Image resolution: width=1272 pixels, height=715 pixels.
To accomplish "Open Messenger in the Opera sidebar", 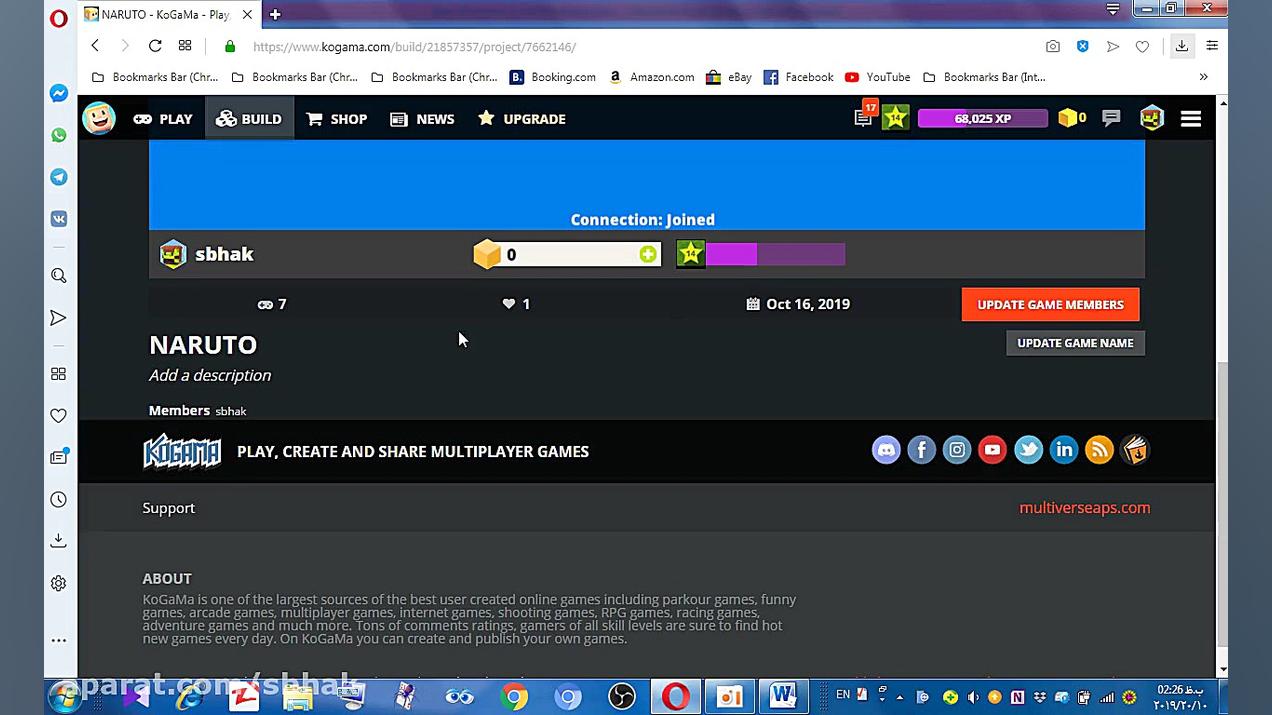I will (x=59, y=93).
